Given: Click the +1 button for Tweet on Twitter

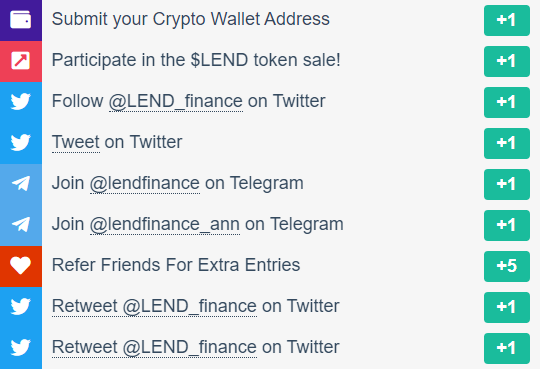Looking at the screenshot, I should [507, 143].
